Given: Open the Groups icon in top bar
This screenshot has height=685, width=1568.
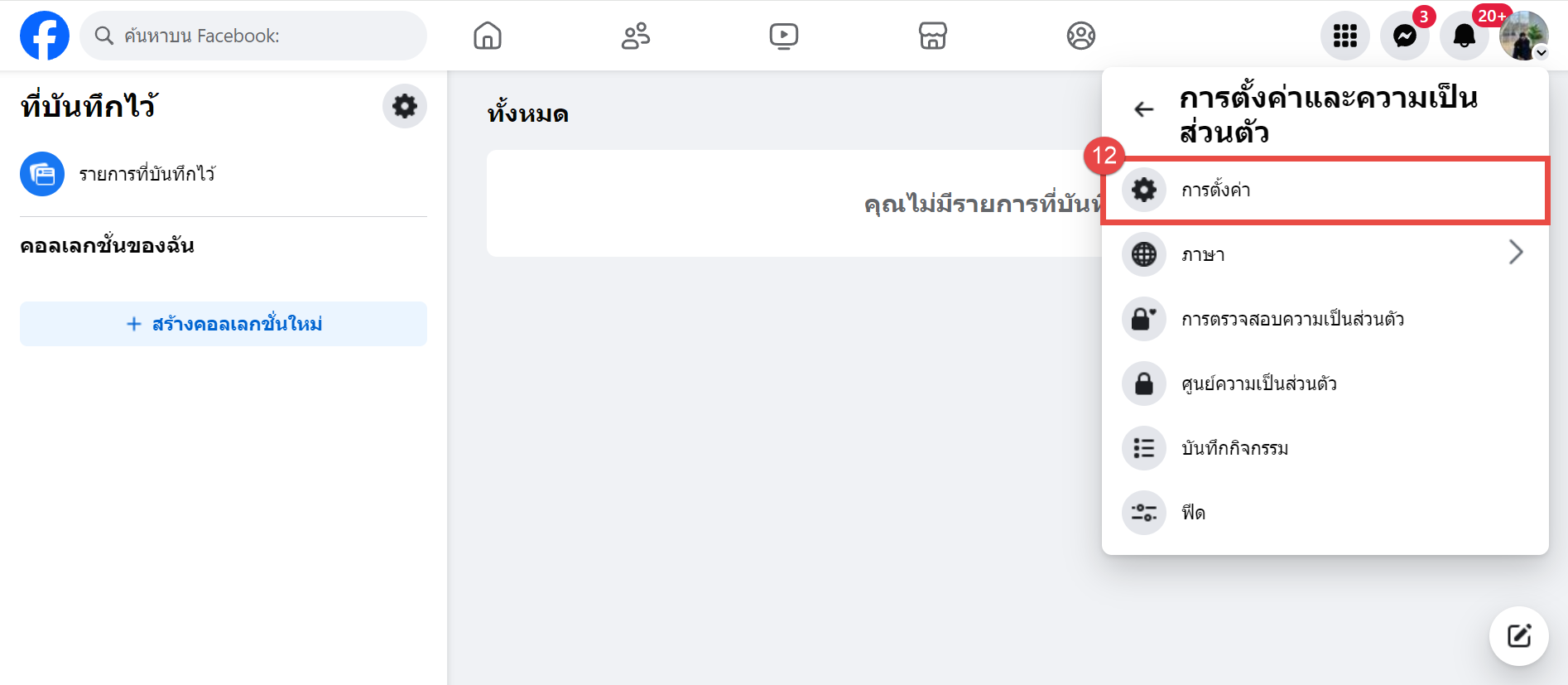Looking at the screenshot, I should pos(1081,36).
